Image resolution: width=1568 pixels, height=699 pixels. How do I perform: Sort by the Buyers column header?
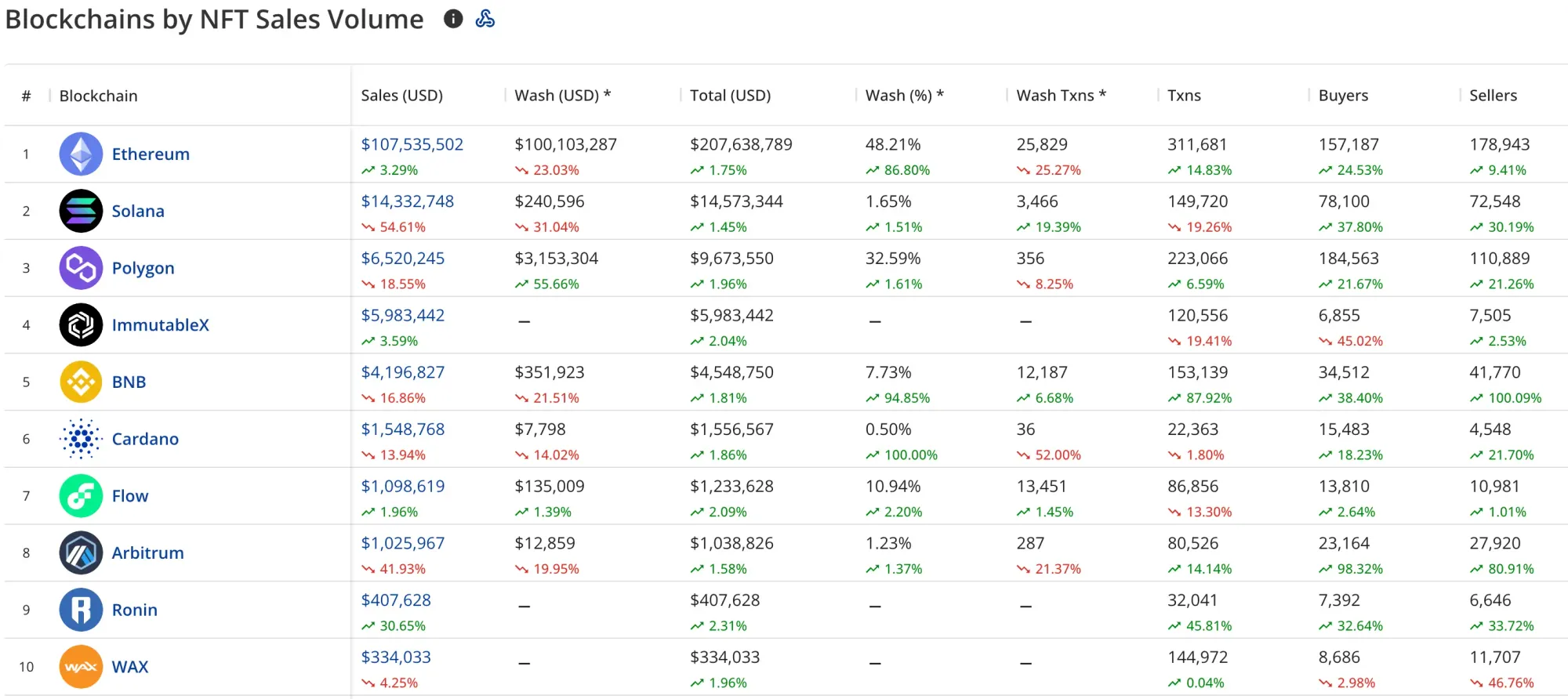pos(1343,96)
